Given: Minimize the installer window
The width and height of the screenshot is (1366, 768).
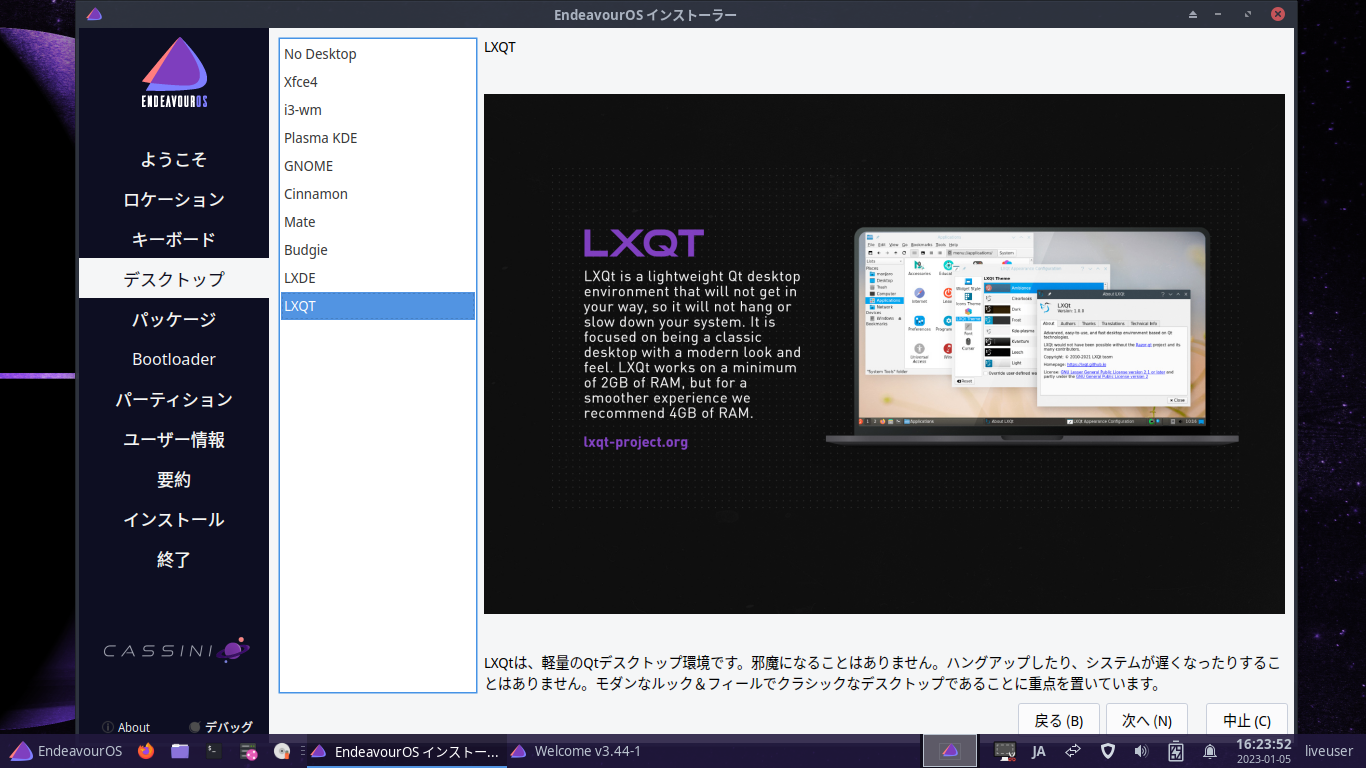Looking at the screenshot, I should (1220, 15).
